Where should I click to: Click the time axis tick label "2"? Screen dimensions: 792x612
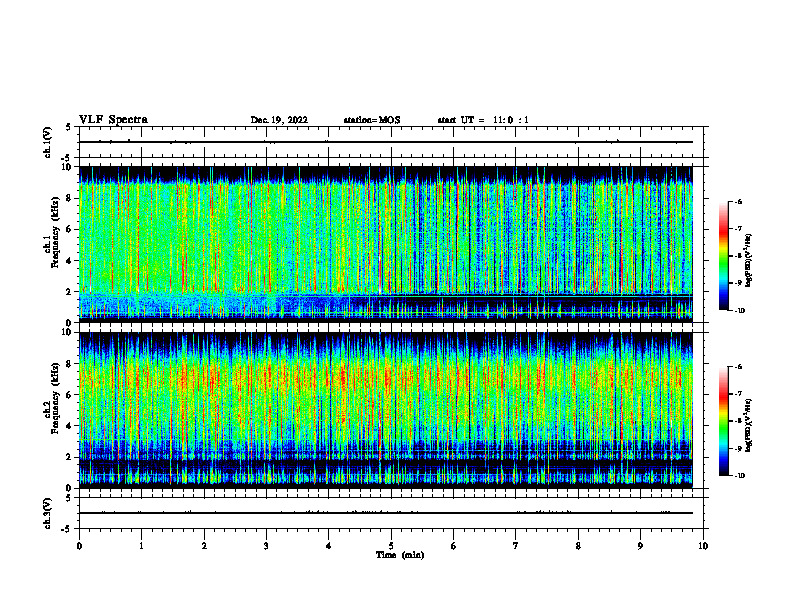[204, 546]
